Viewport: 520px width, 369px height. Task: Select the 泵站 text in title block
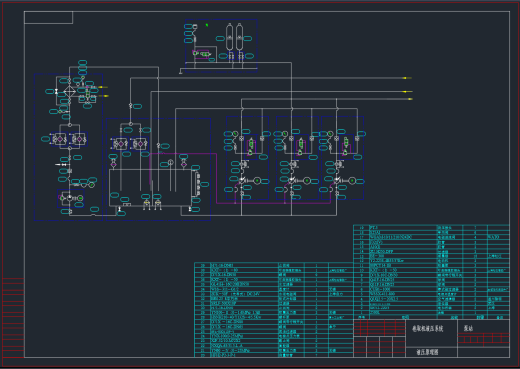coord(468,328)
